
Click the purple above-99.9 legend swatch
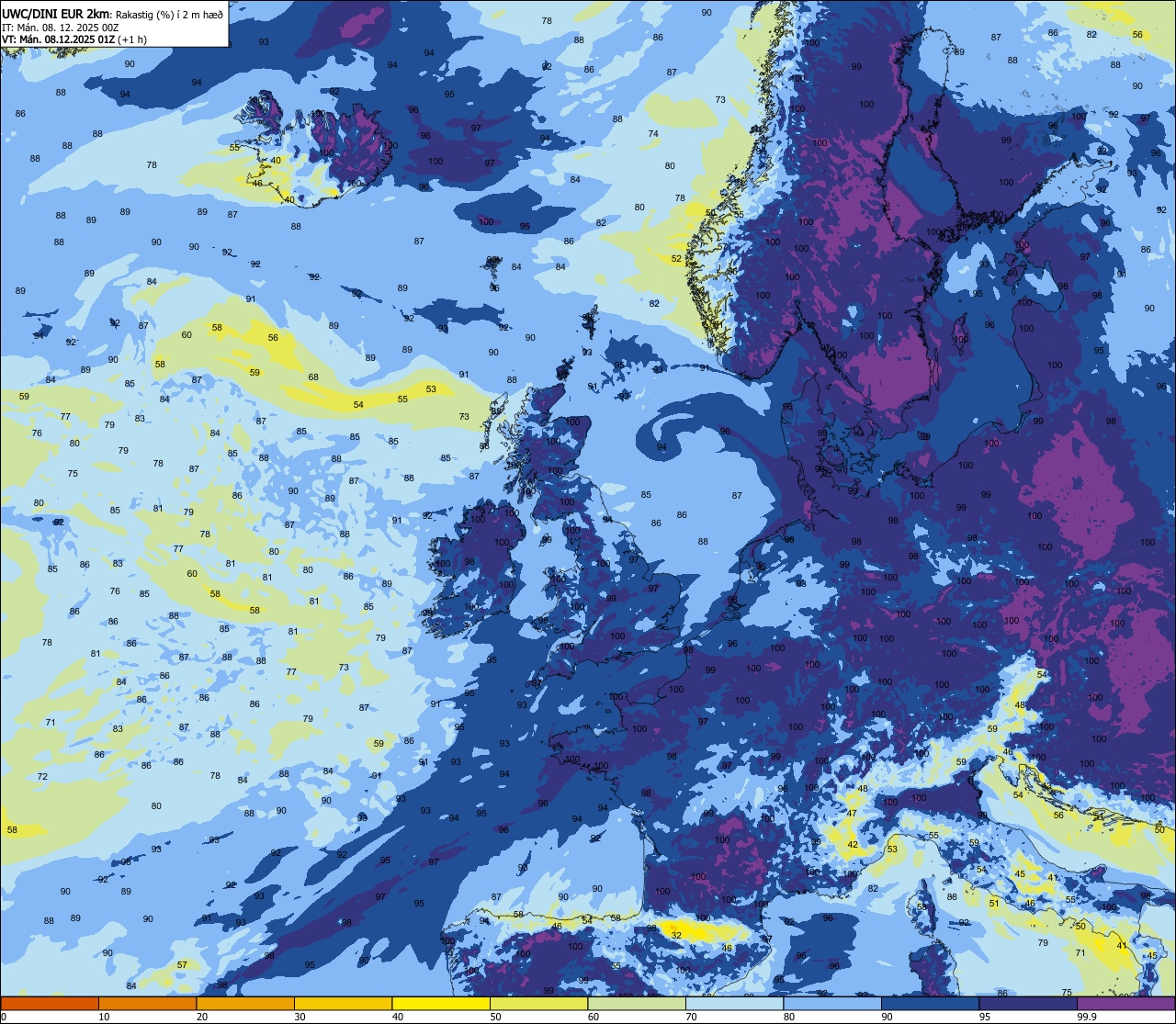click(1125, 1003)
